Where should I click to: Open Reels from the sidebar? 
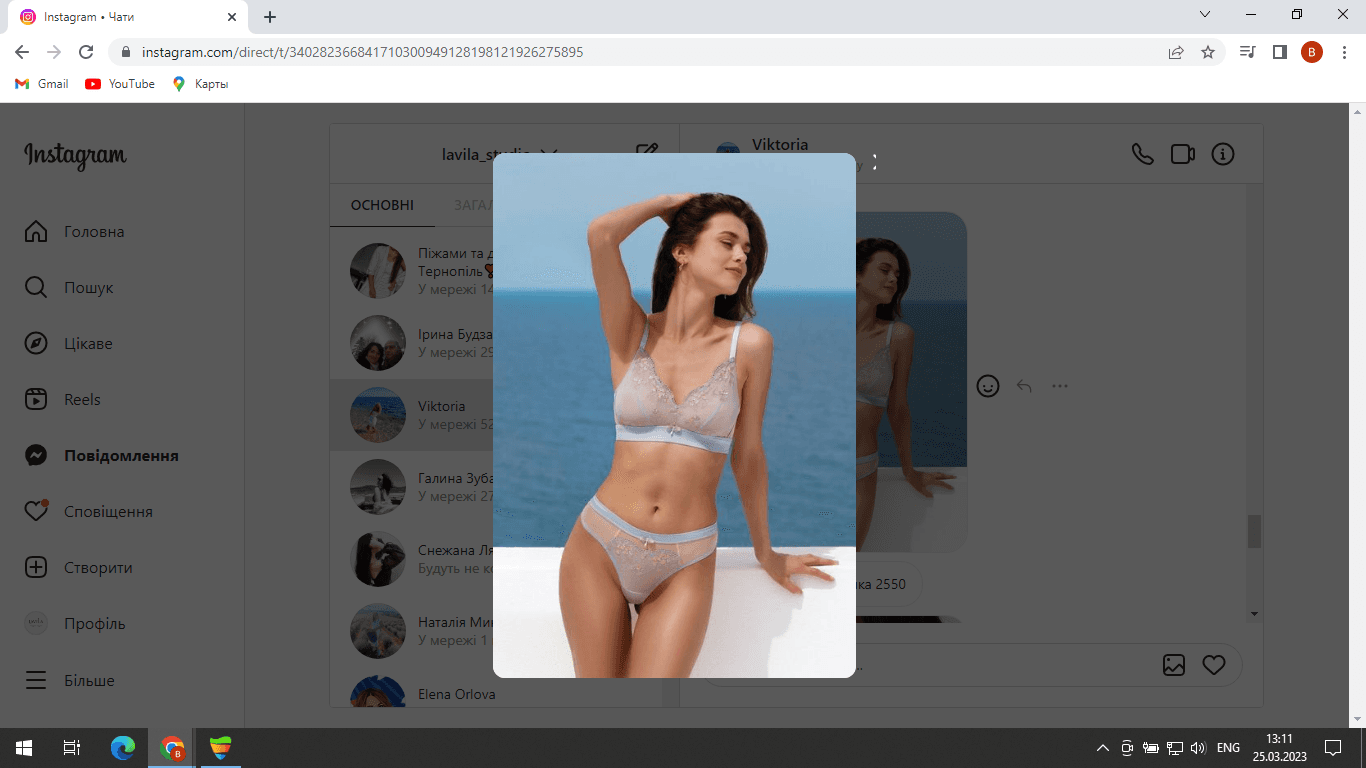click(62, 400)
